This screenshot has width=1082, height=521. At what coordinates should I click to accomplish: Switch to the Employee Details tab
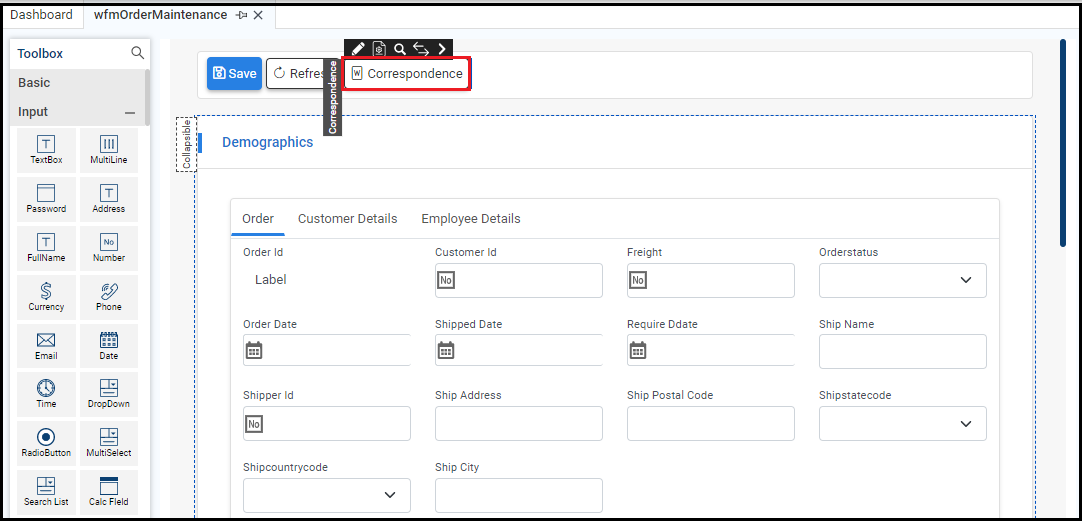coord(471,219)
